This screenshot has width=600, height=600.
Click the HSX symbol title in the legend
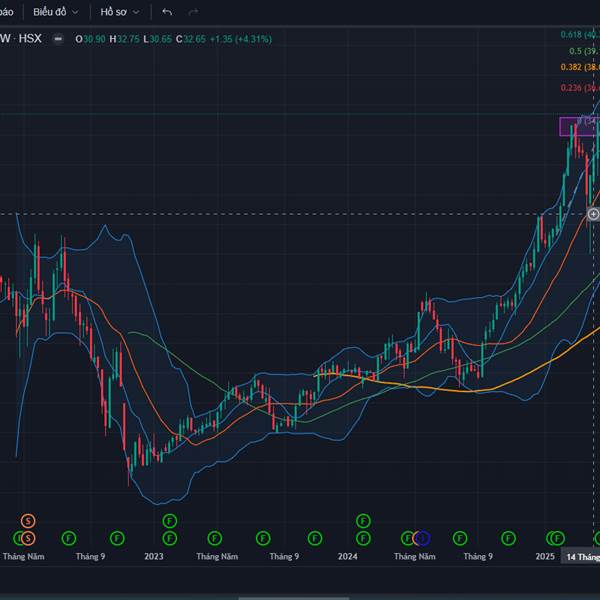click(30, 38)
